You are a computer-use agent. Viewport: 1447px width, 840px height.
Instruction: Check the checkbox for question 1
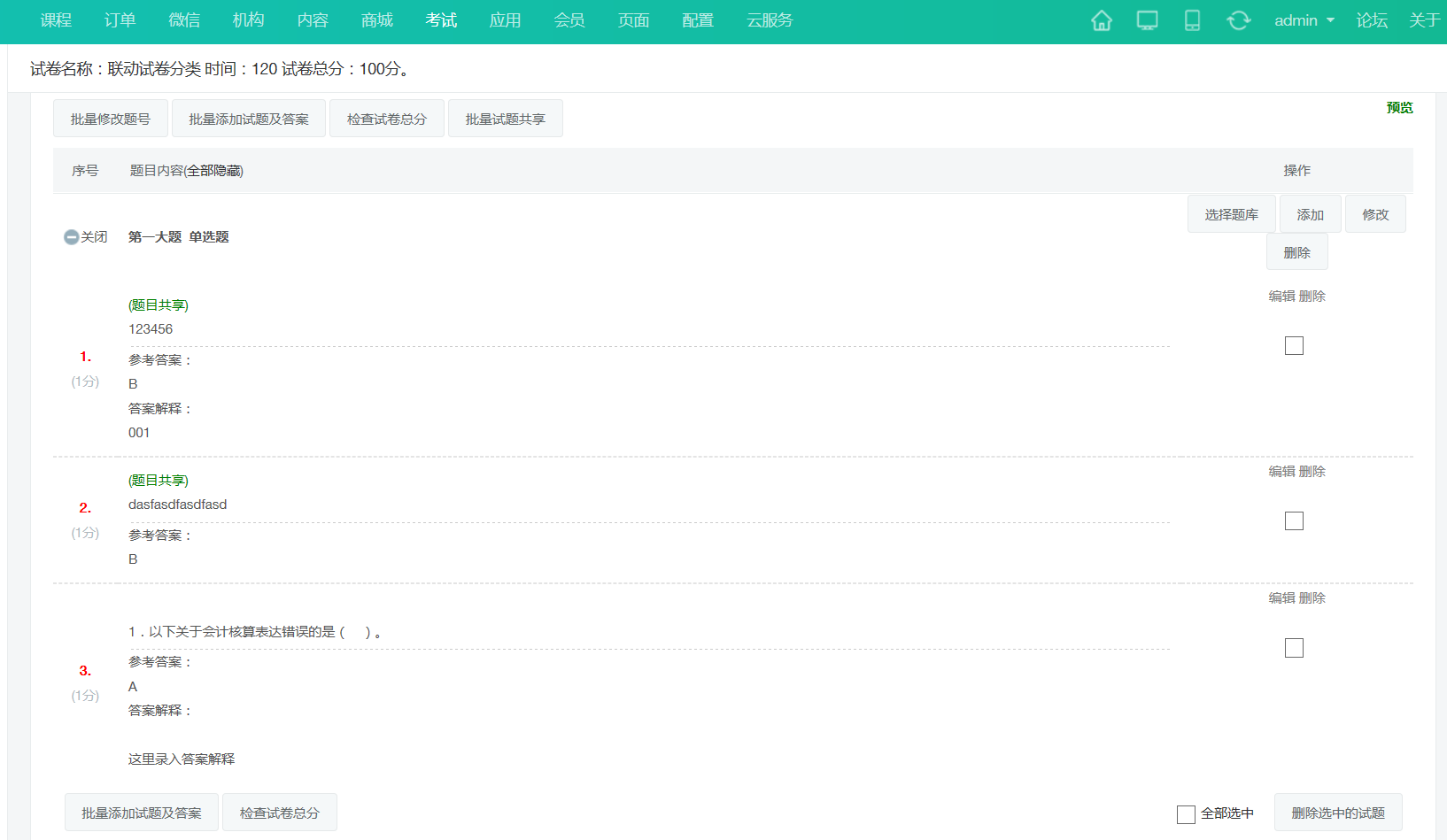click(x=1294, y=346)
